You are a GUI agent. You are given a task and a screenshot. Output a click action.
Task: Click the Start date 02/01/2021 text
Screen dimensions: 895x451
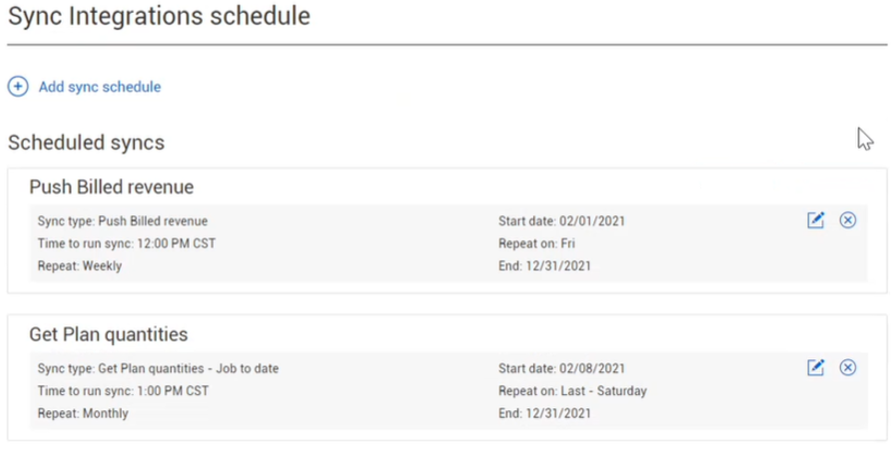pyautogui.click(x=561, y=221)
